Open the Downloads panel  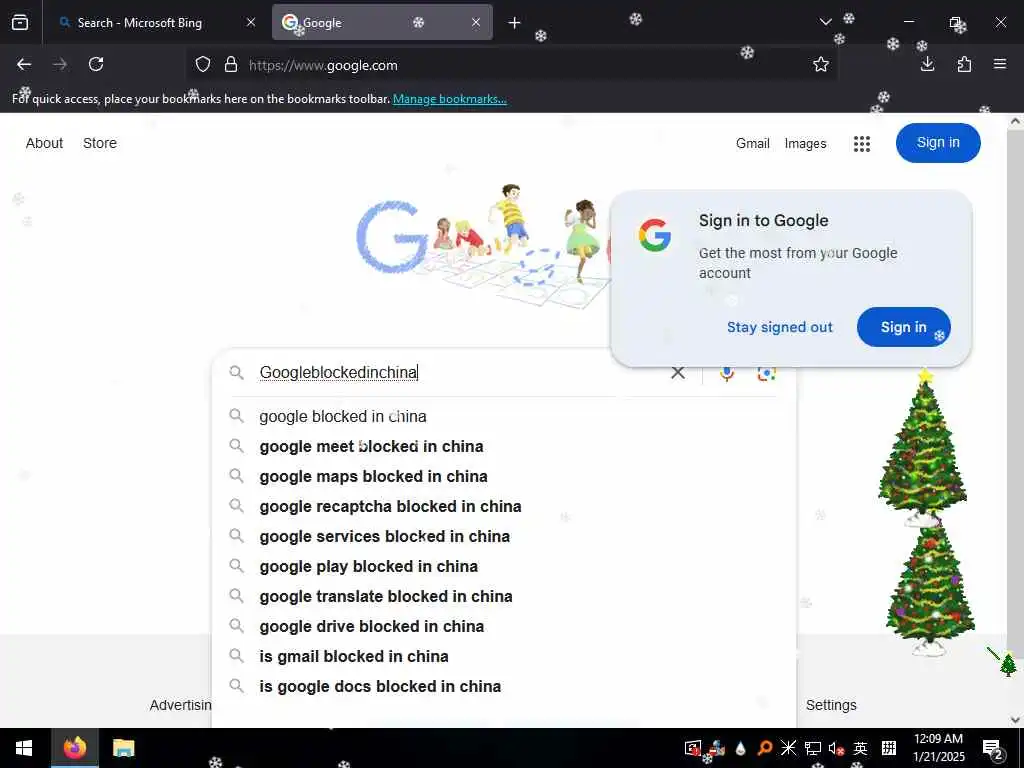coord(927,64)
